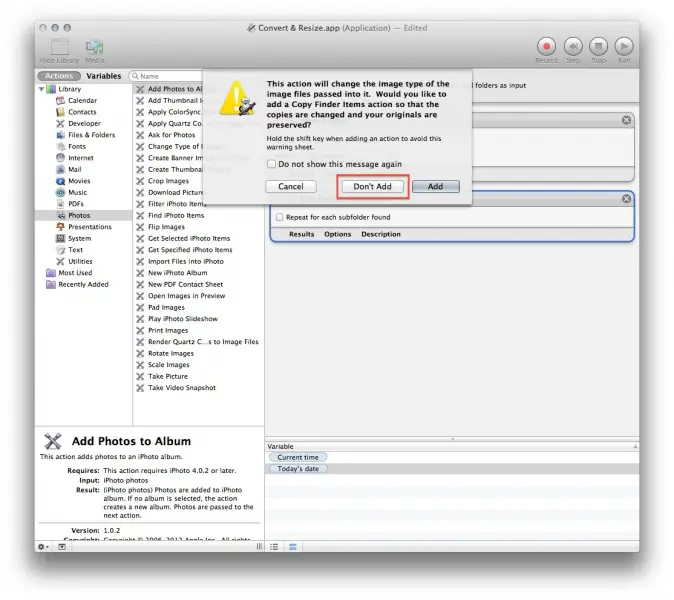Click the Variable column header
674x600 pixels.
click(x=452, y=447)
